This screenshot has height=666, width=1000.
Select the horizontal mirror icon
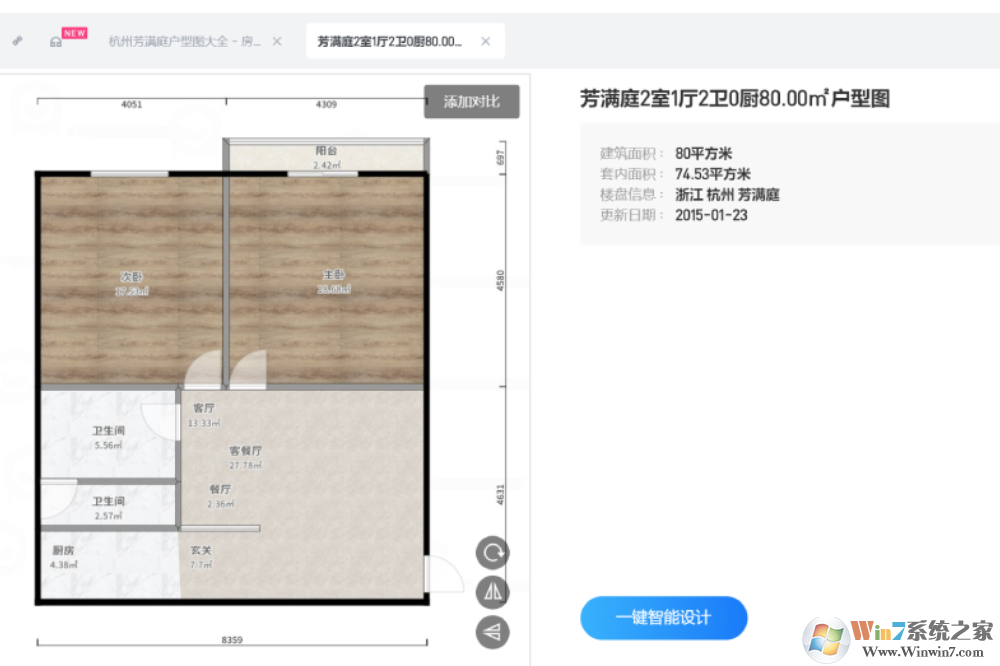pos(492,591)
